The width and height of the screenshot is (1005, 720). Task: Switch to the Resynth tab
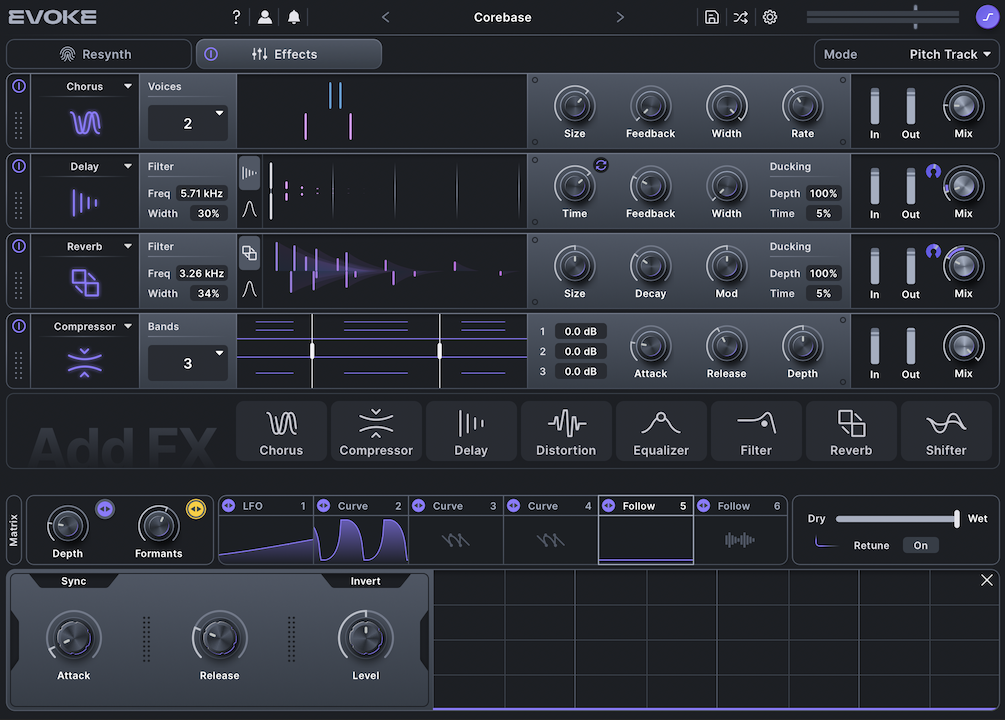coord(98,54)
